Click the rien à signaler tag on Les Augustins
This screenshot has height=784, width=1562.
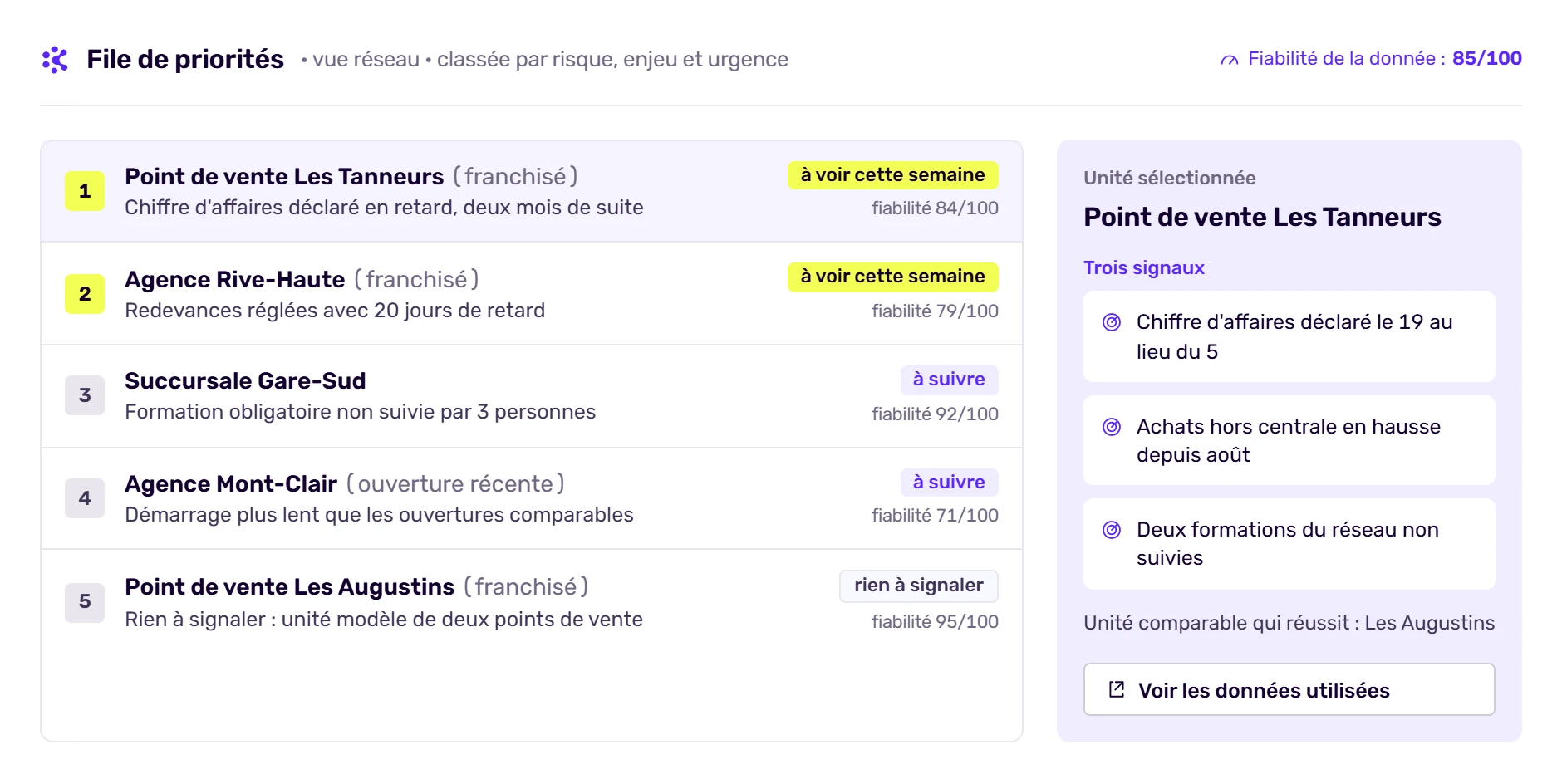click(918, 586)
